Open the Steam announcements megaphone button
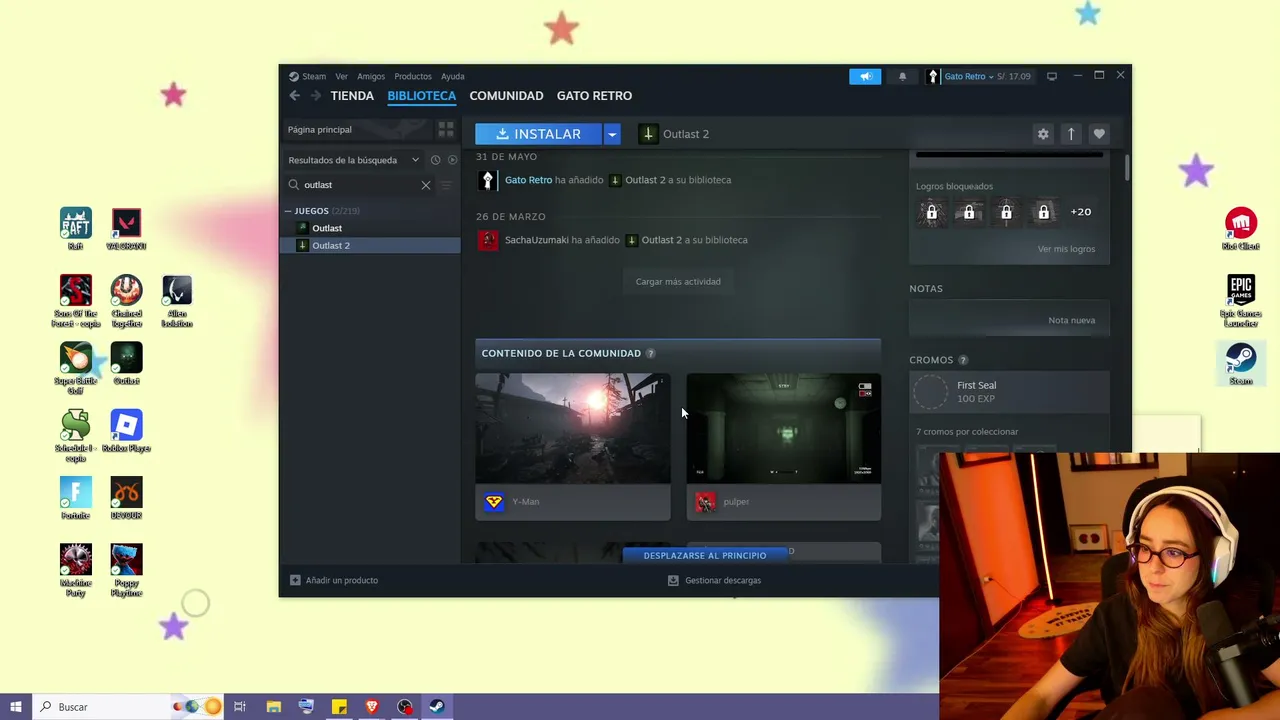The image size is (1280, 720). point(865,76)
